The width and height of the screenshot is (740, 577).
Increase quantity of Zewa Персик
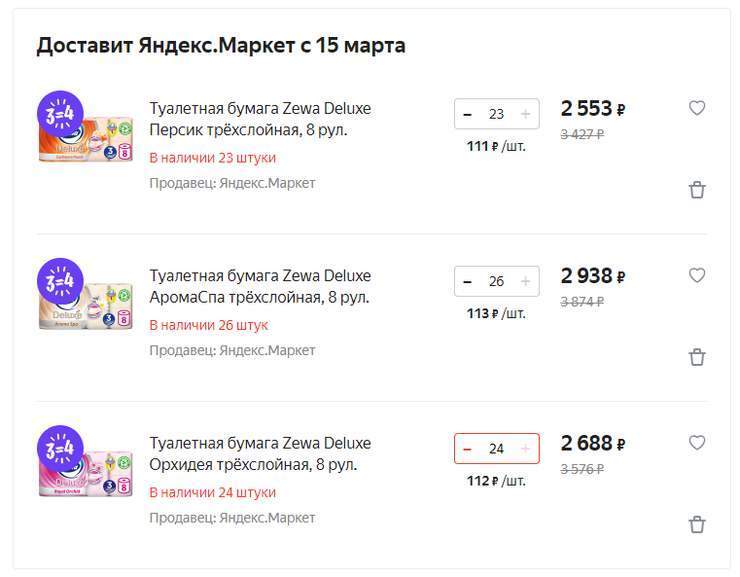click(526, 114)
